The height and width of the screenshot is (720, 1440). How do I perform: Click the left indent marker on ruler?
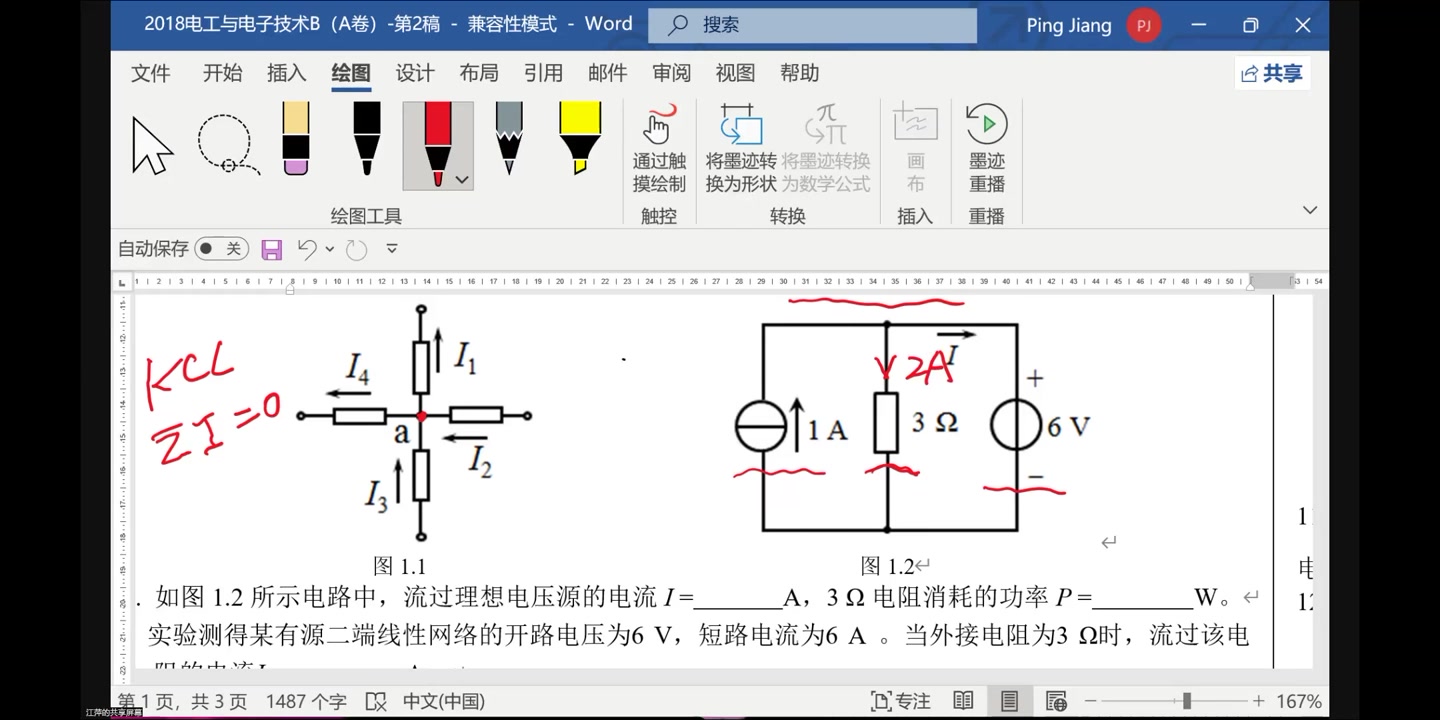point(290,288)
